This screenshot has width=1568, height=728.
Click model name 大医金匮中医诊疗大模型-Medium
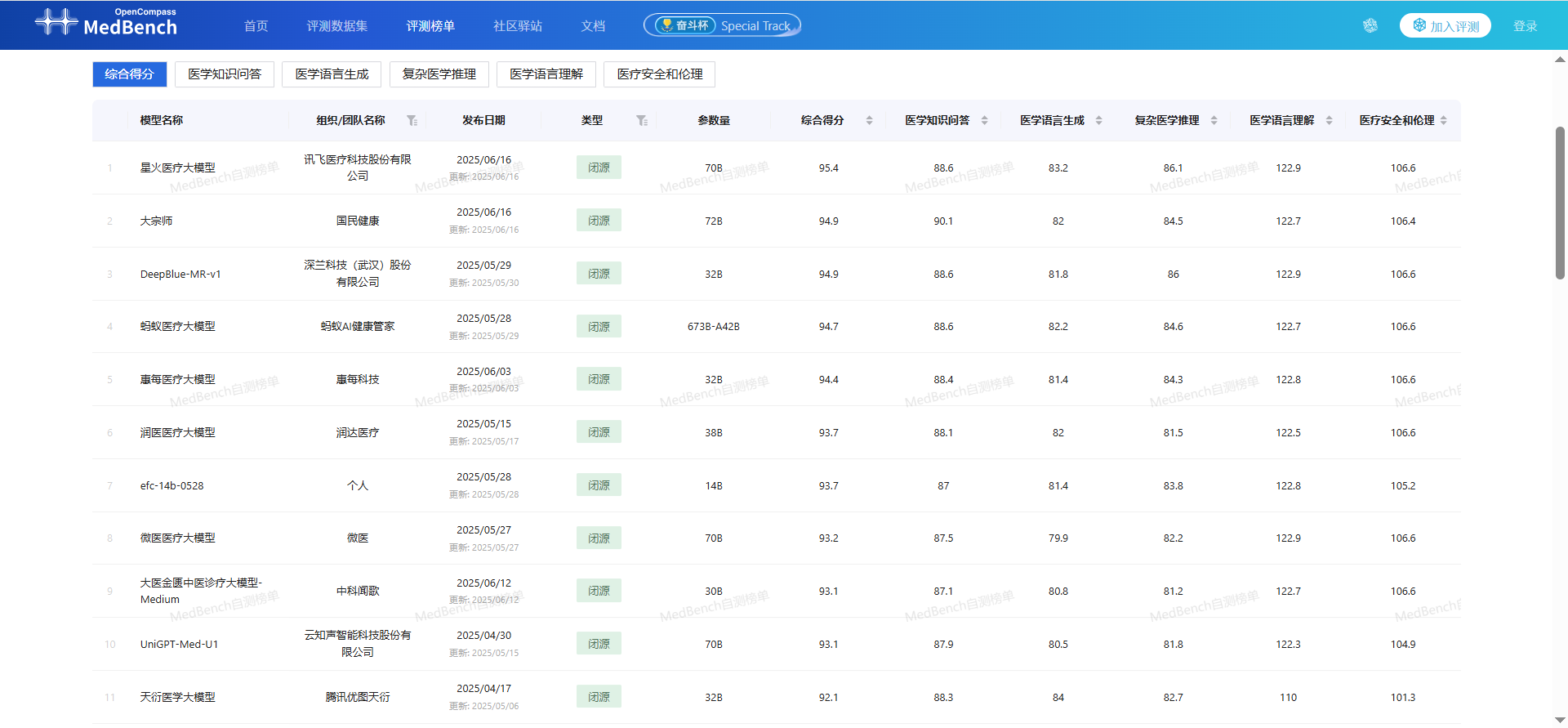click(x=202, y=592)
